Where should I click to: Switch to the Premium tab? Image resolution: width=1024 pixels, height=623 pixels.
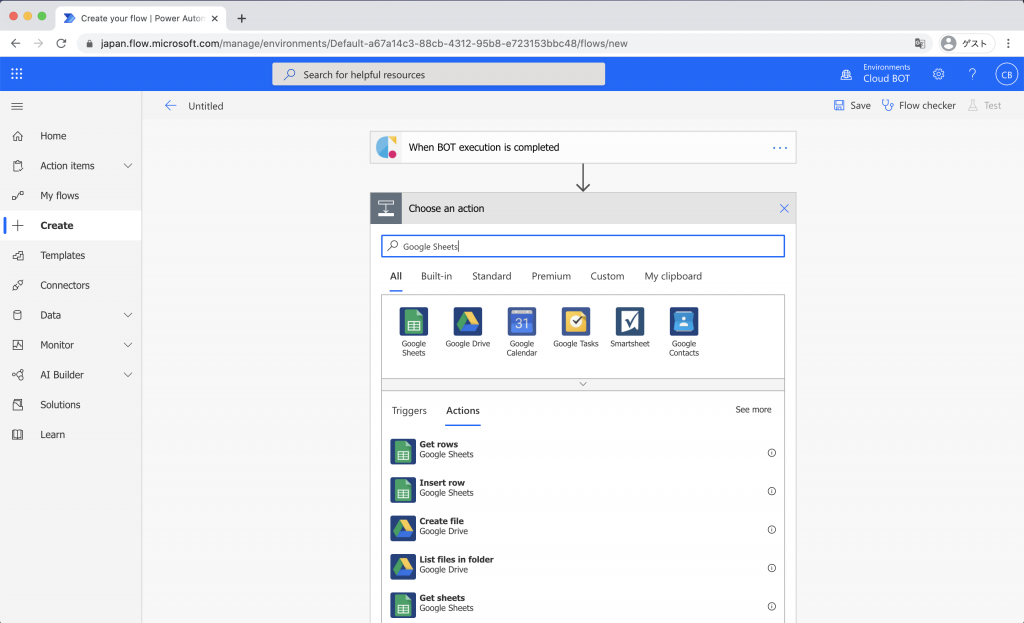pyautogui.click(x=551, y=276)
